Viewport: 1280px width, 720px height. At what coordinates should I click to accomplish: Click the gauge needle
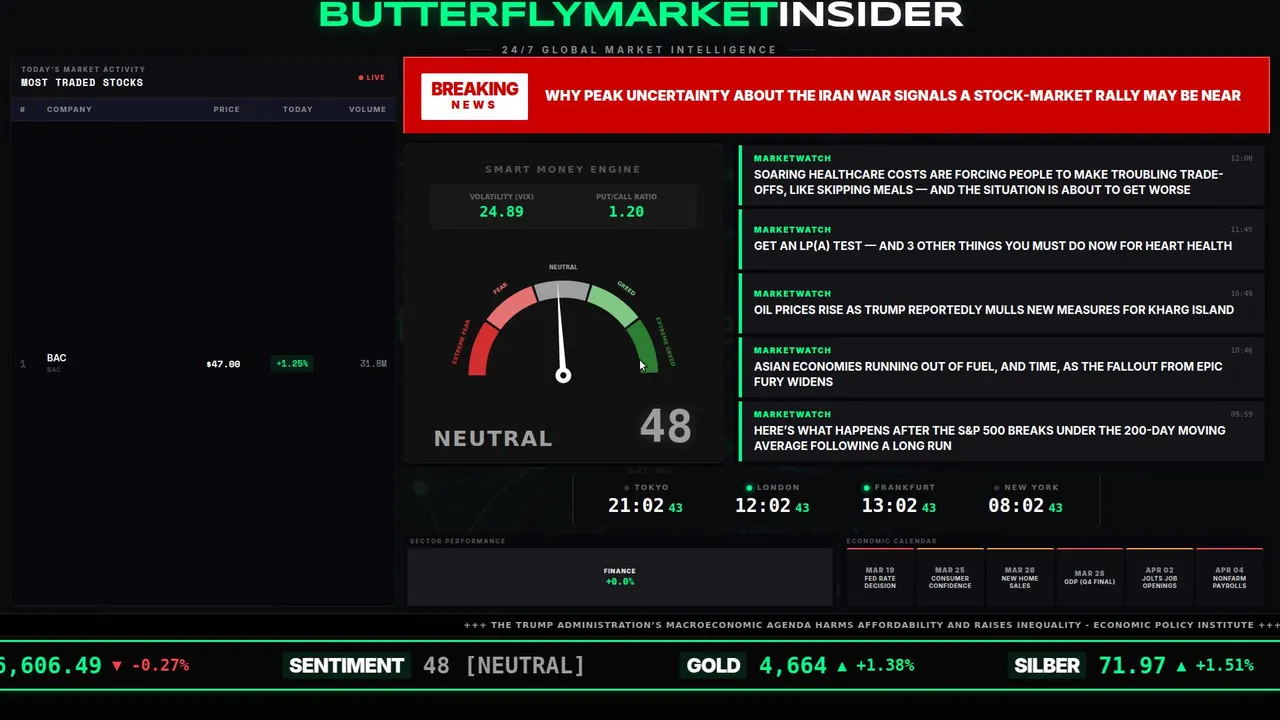click(561, 330)
